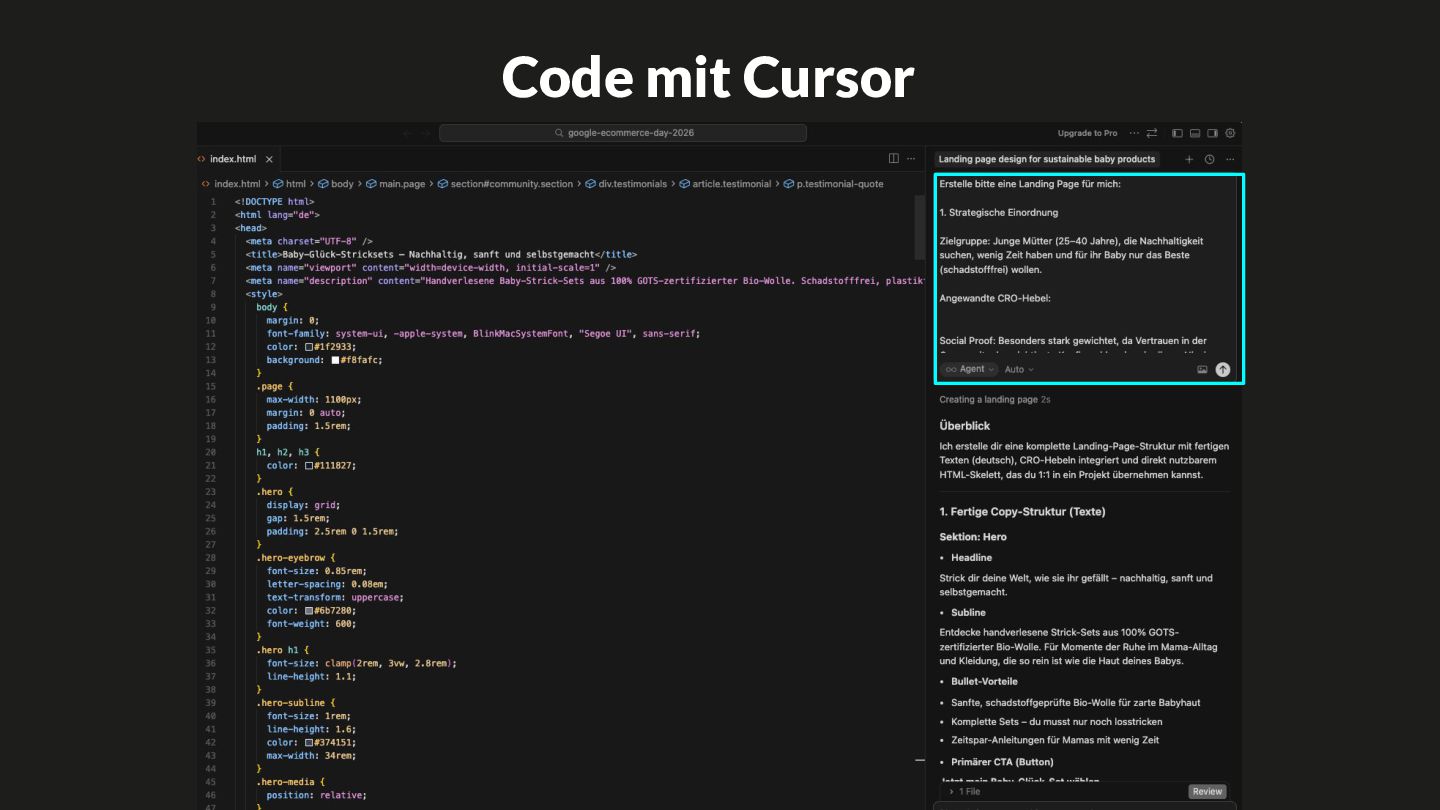Click the Upgrade to Pro link

pyautogui.click(x=1087, y=133)
